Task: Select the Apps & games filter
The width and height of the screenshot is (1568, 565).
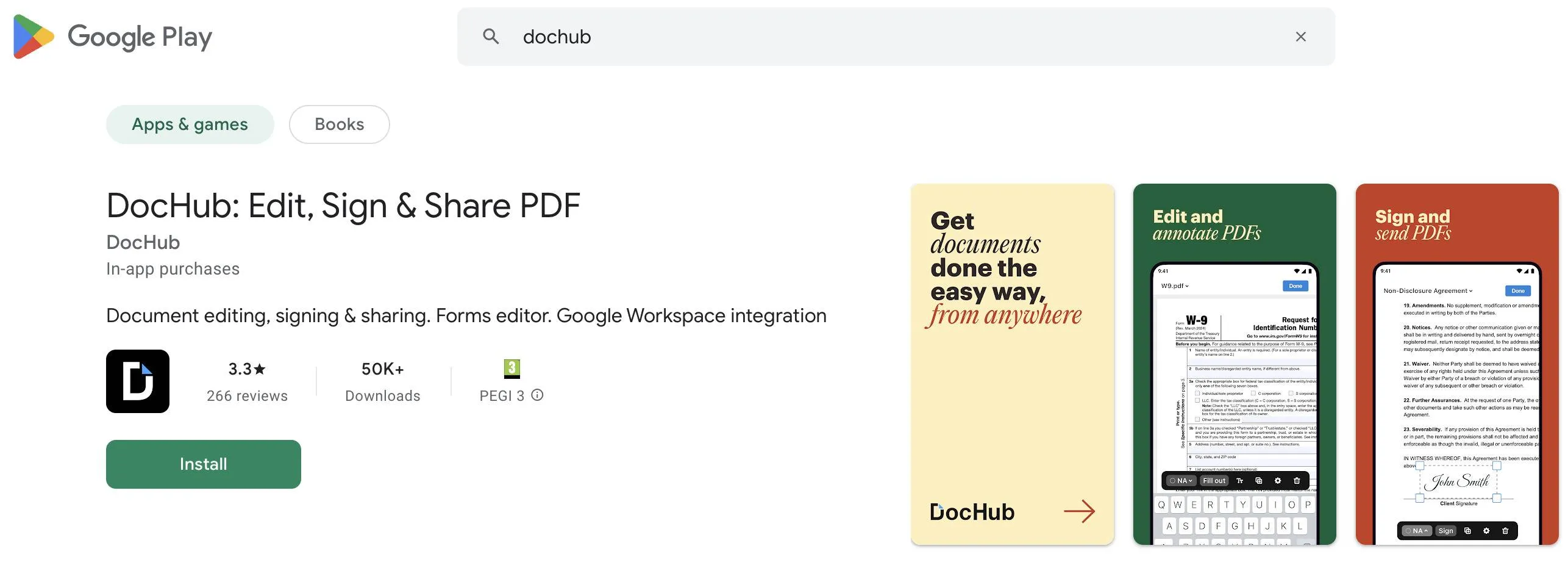Action: coord(190,124)
